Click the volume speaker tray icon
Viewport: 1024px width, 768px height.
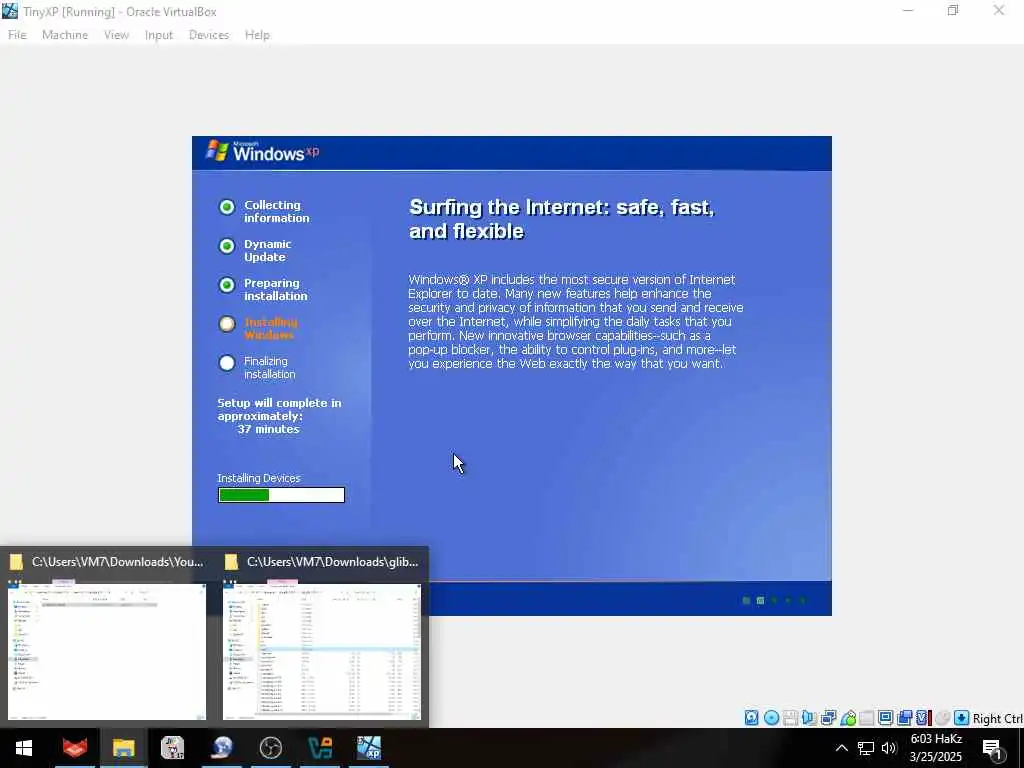coord(889,748)
